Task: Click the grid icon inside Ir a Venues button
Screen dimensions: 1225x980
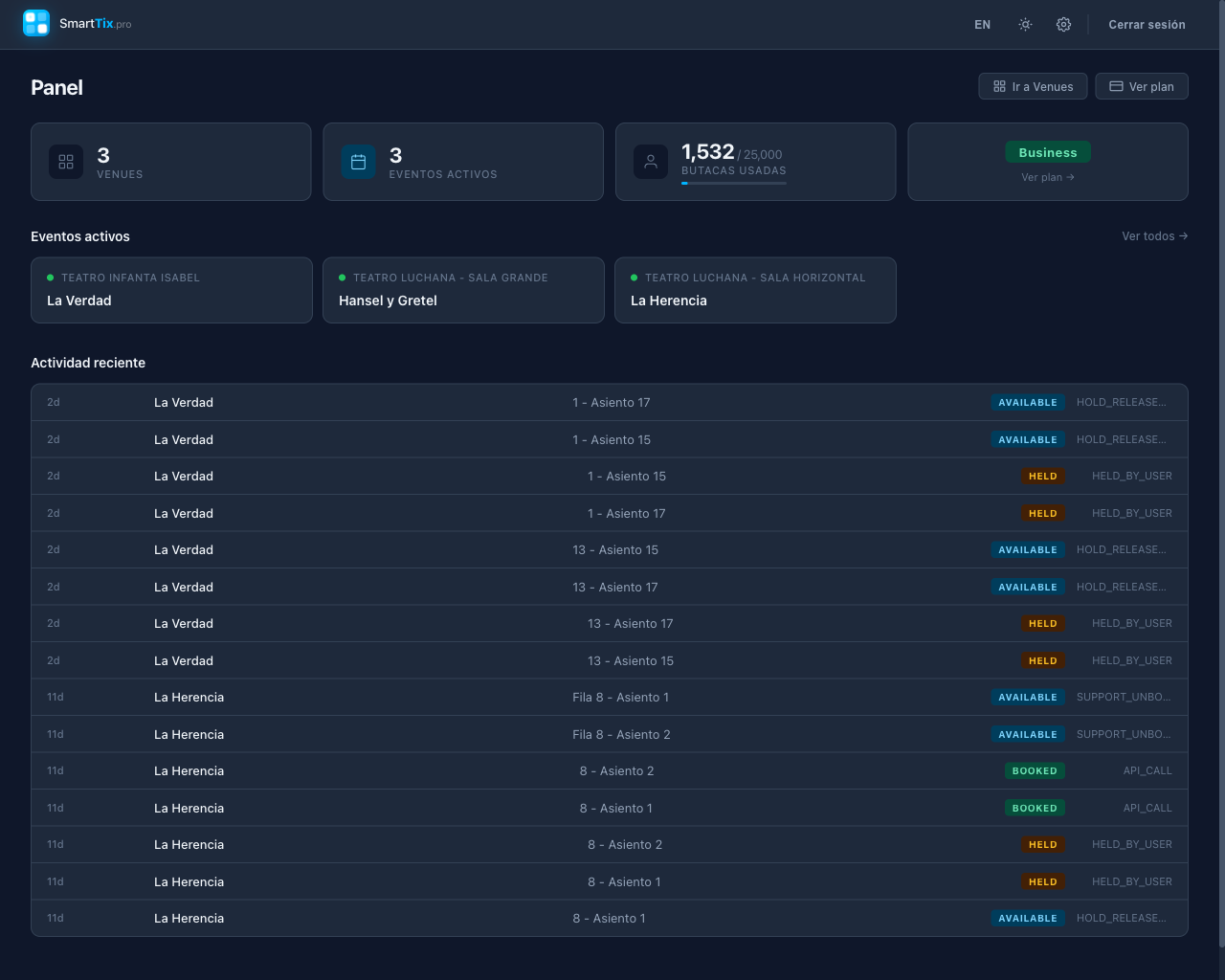Action: click(x=998, y=86)
